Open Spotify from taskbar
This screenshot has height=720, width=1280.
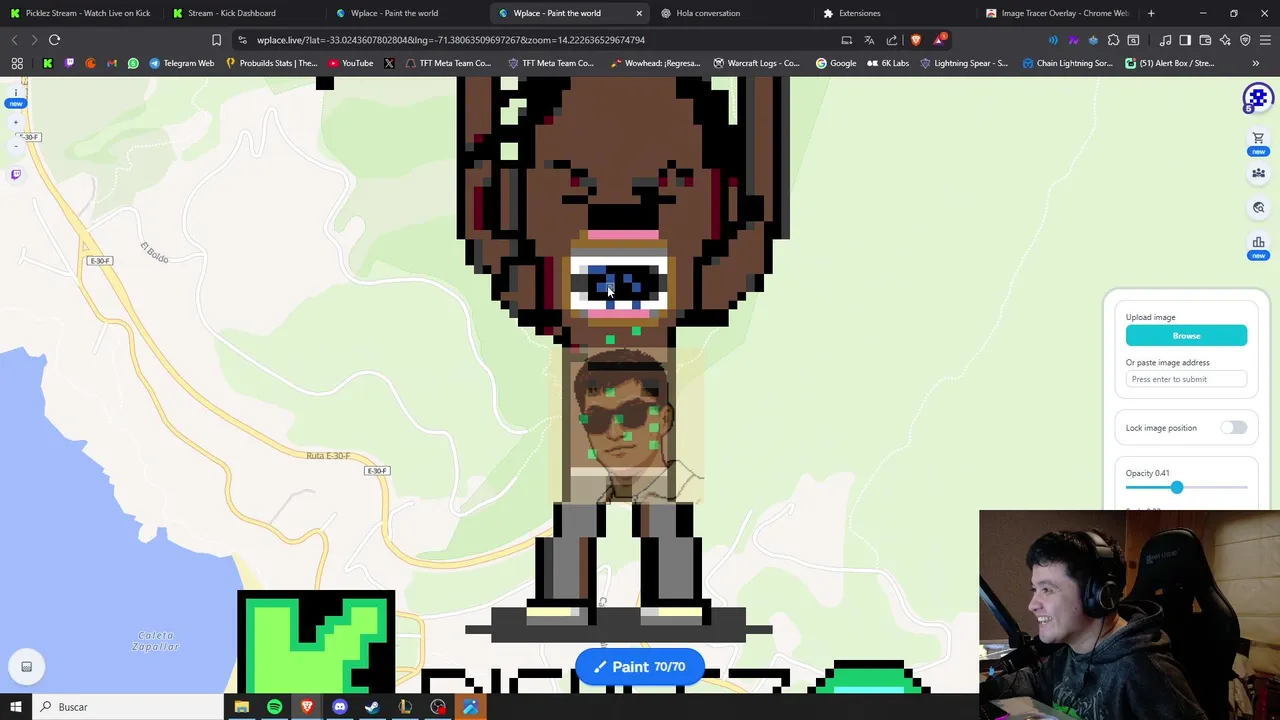pyautogui.click(x=274, y=707)
